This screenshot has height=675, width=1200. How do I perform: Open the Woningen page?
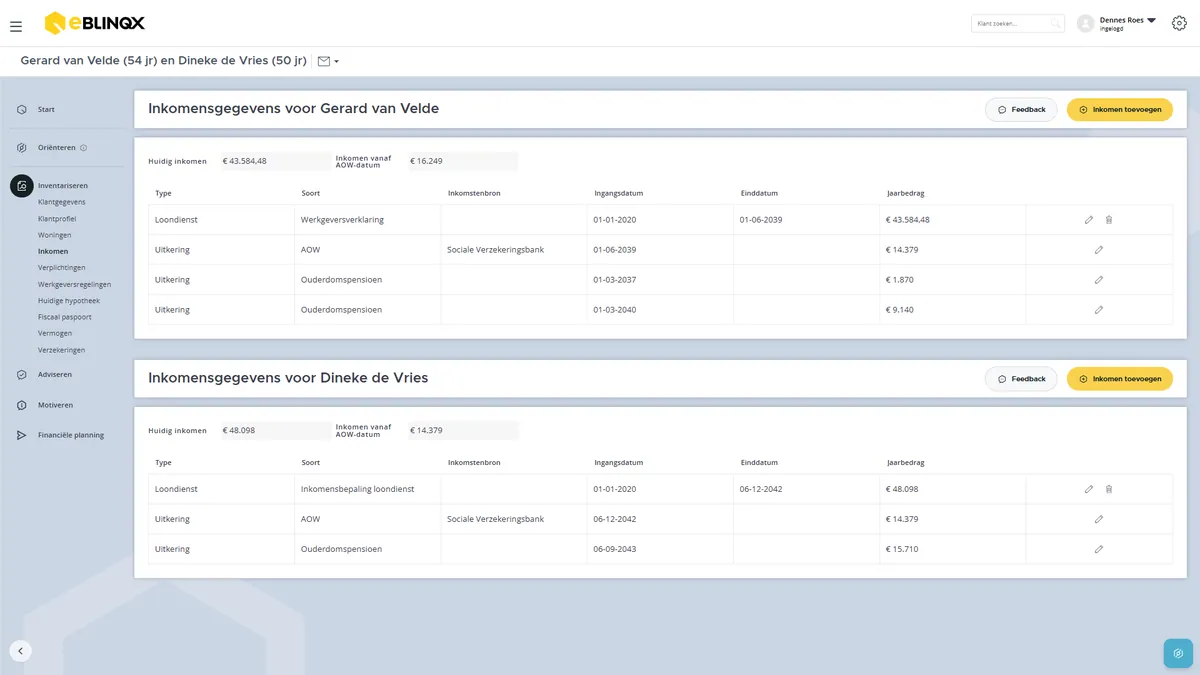(54, 235)
